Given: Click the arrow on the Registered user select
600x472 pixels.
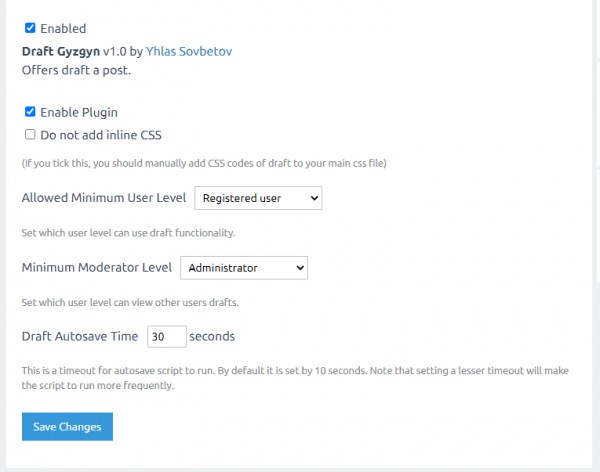Looking at the screenshot, I should [x=314, y=198].
